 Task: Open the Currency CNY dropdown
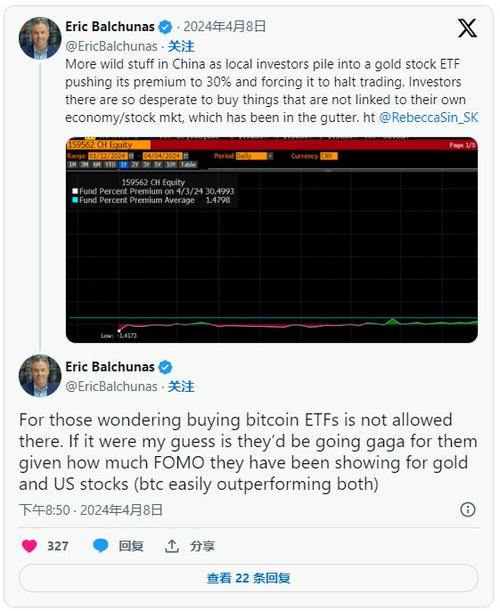pos(329,156)
